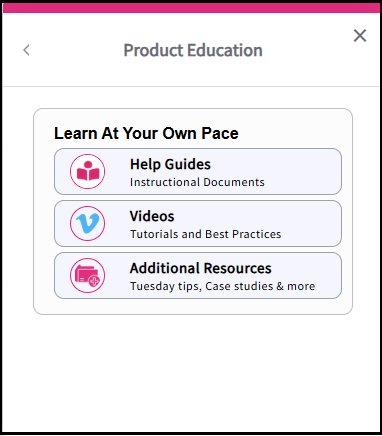Click empty white area below the resources card

point(191,372)
